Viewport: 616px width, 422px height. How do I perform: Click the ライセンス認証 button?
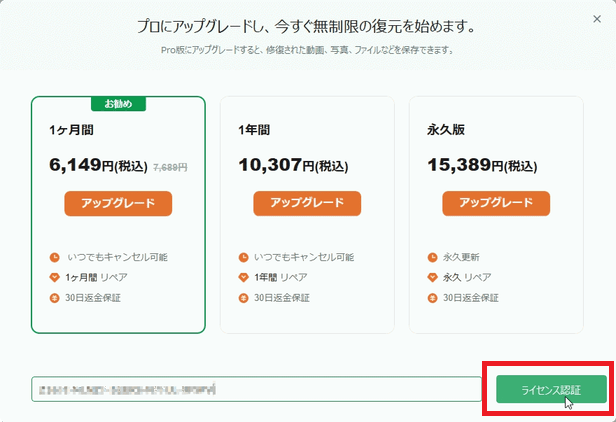(x=550, y=389)
